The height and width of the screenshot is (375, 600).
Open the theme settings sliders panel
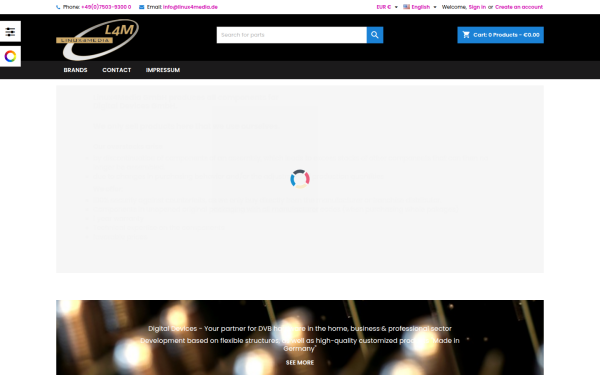(x=10, y=31)
